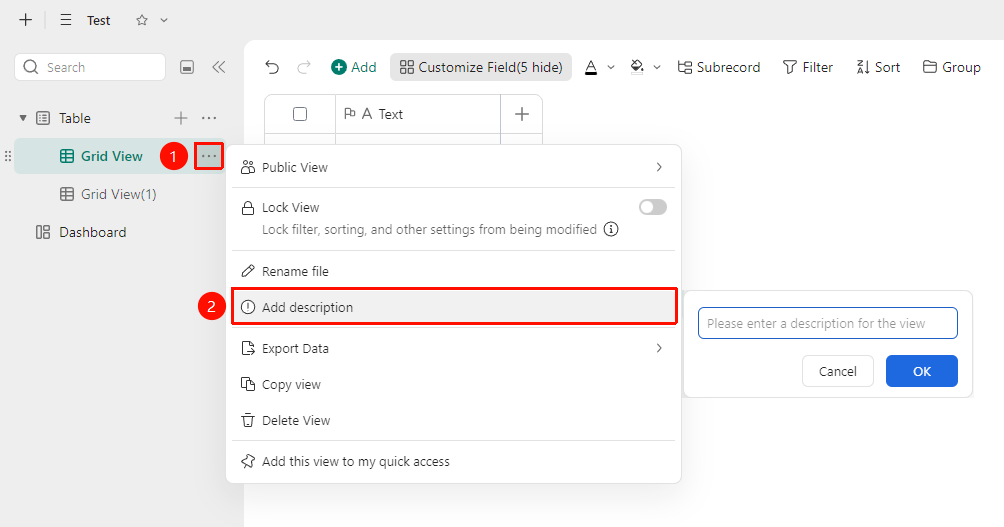1004x527 pixels.
Task: Confirm with the blue OK button
Action: click(921, 371)
